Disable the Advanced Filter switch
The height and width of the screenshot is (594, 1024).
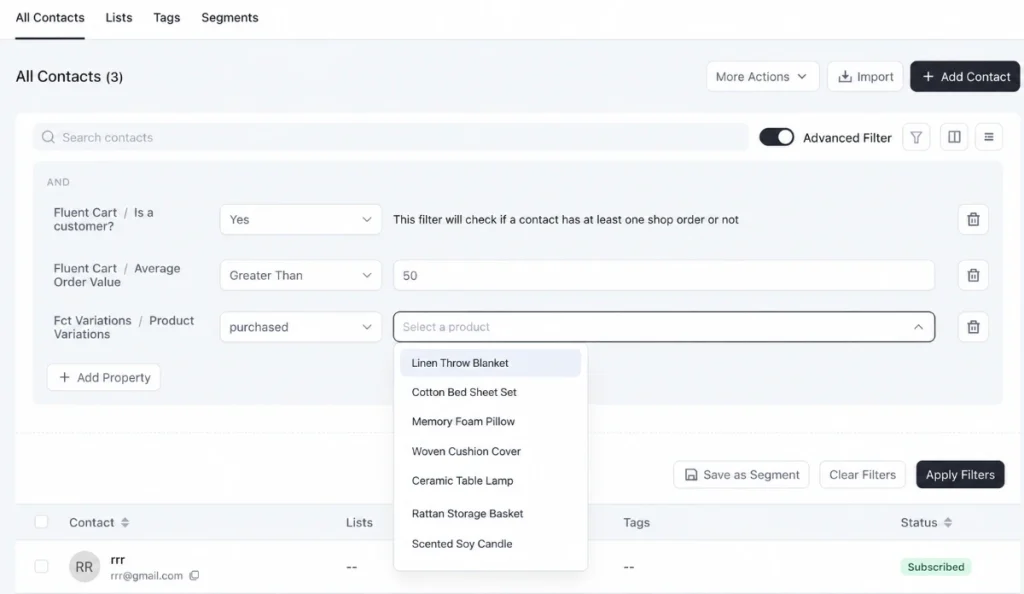point(776,137)
